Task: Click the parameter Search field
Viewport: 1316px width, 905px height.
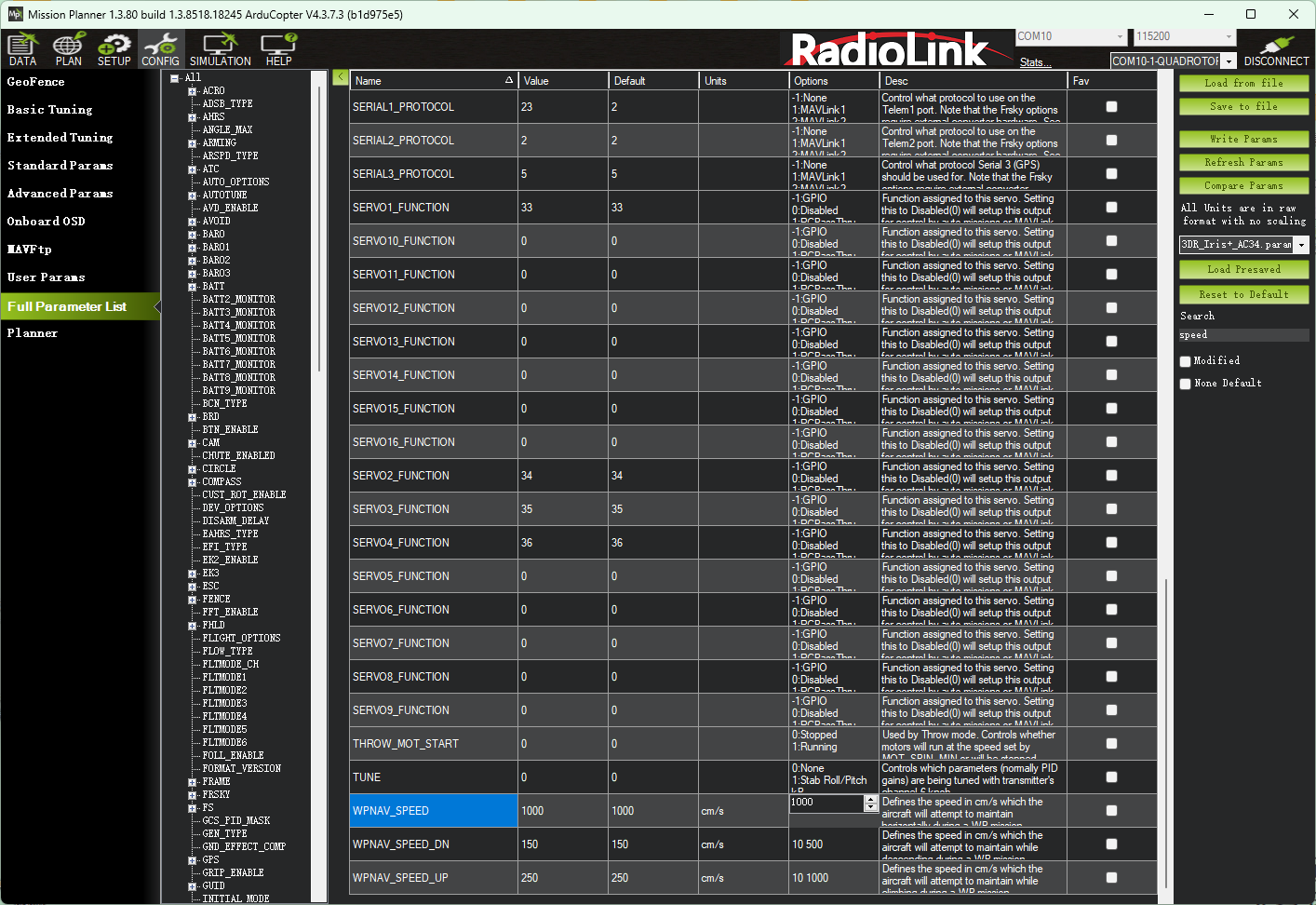Action: pyautogui.click(x=1243, y=335)
